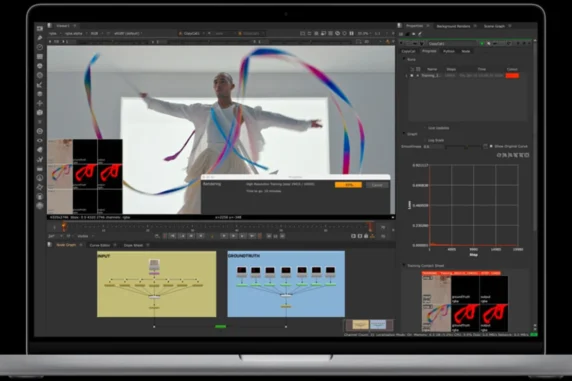Screen dimensions: 572x381
Task: Open the Merge nodes toolbar icon
Action: pyautogui.click(x=40, y=94)
